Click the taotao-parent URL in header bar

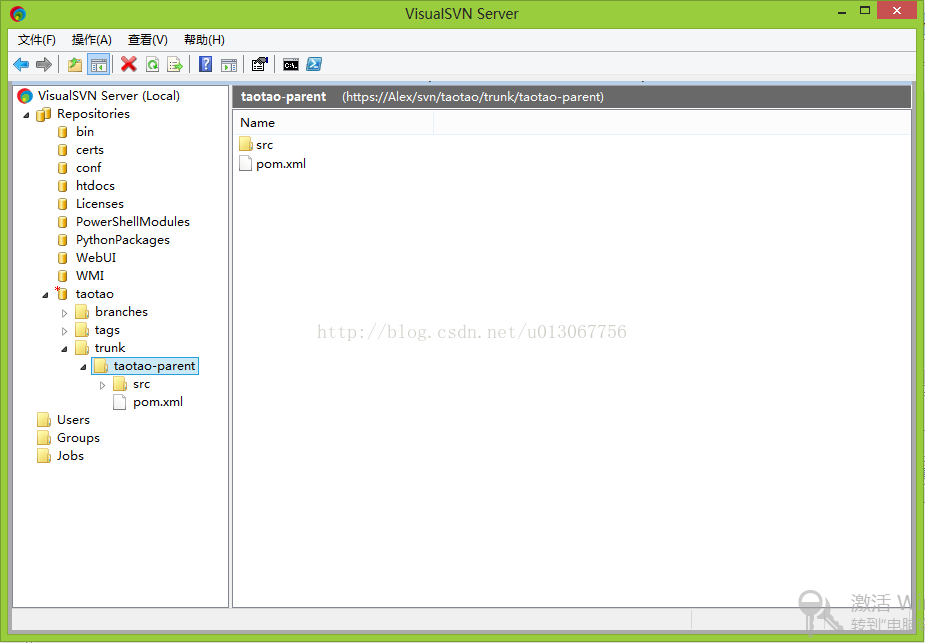click(x=473, y=97)
